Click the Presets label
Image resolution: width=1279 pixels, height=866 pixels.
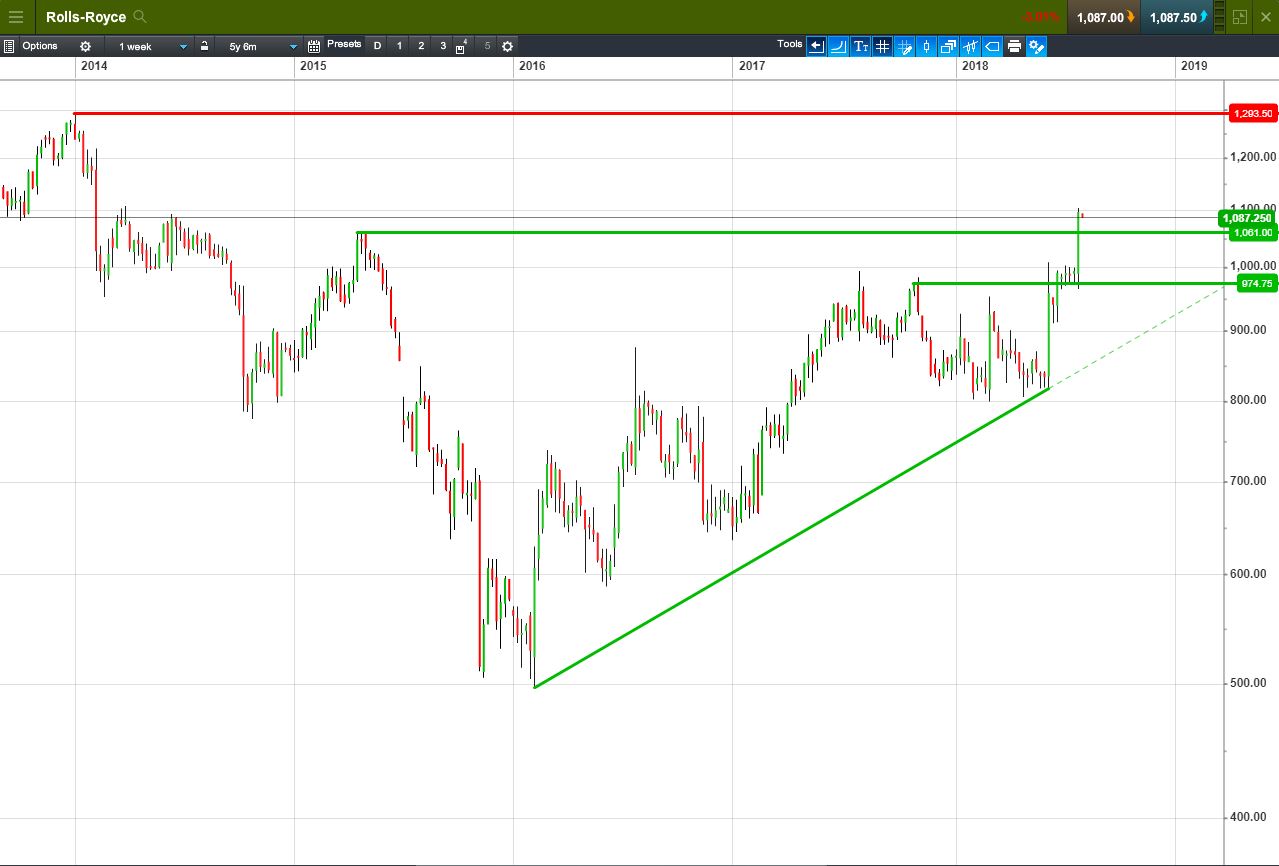[344, 44]
